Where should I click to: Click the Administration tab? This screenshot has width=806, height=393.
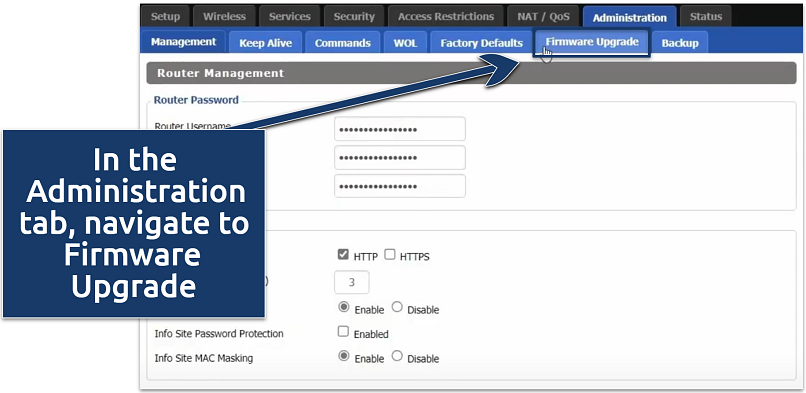[629, 17]
